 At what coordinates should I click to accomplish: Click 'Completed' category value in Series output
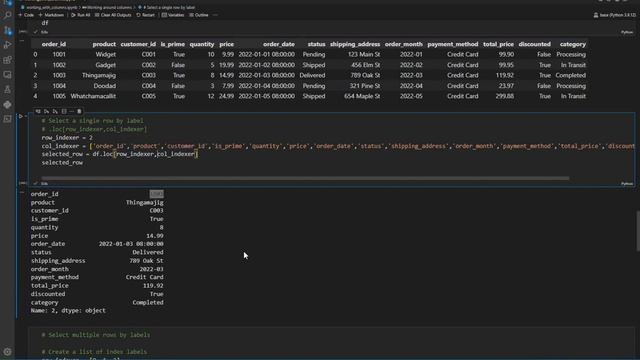(148, 302)
